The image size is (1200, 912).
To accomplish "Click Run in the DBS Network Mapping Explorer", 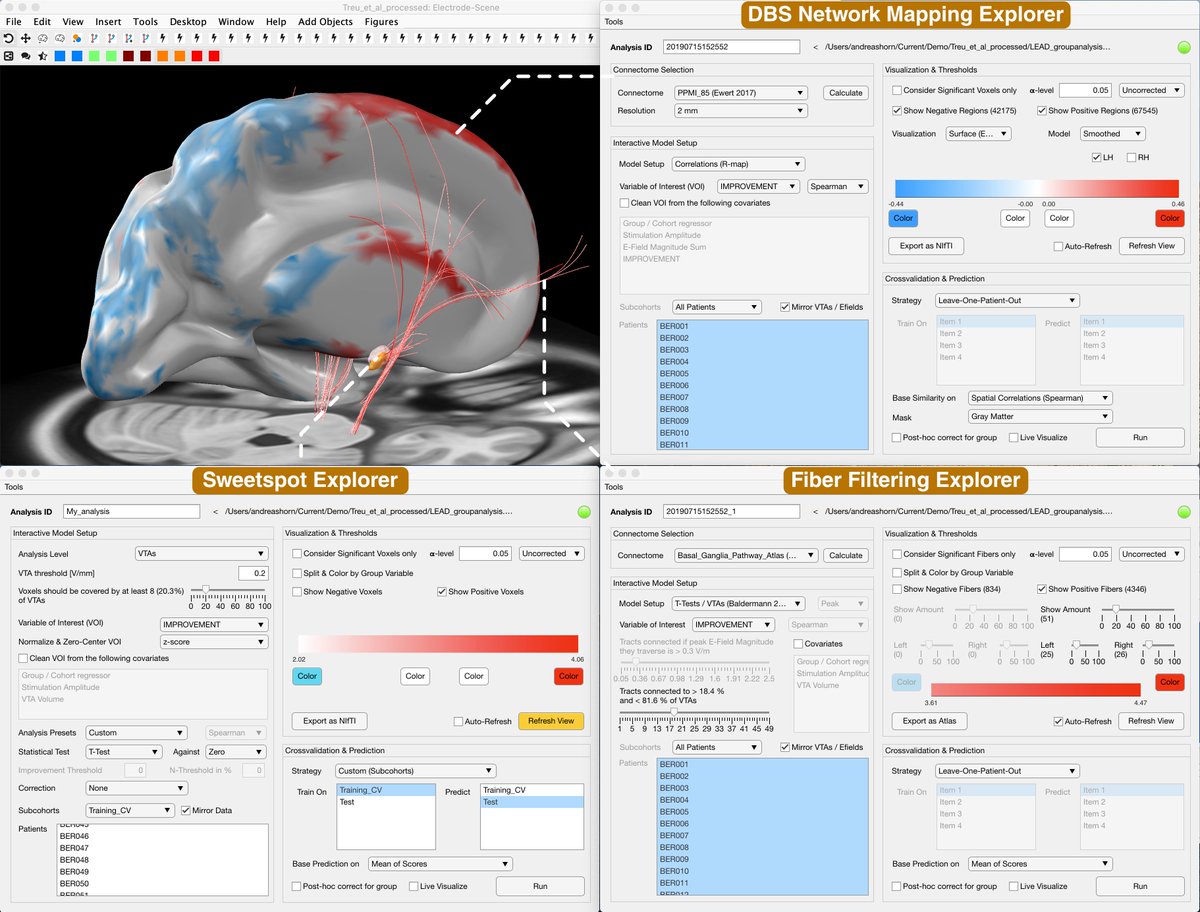I will point(1139,437).
